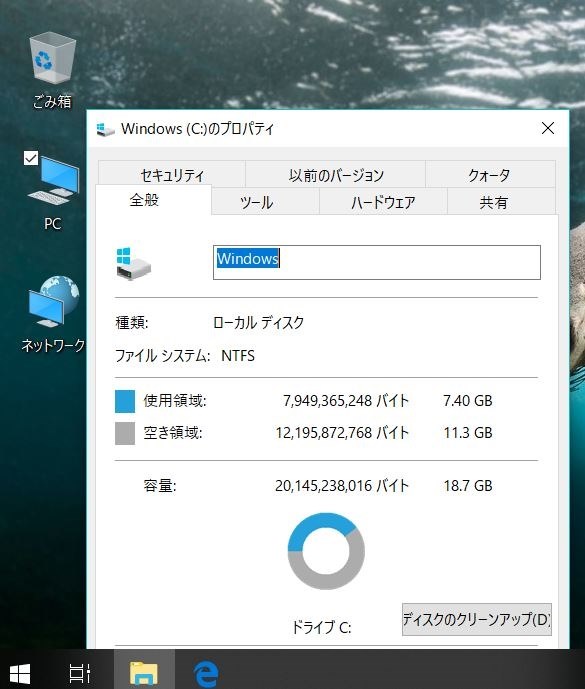Switch to the ハードウェア tab

pyautogui.click(x=383, y=202)
